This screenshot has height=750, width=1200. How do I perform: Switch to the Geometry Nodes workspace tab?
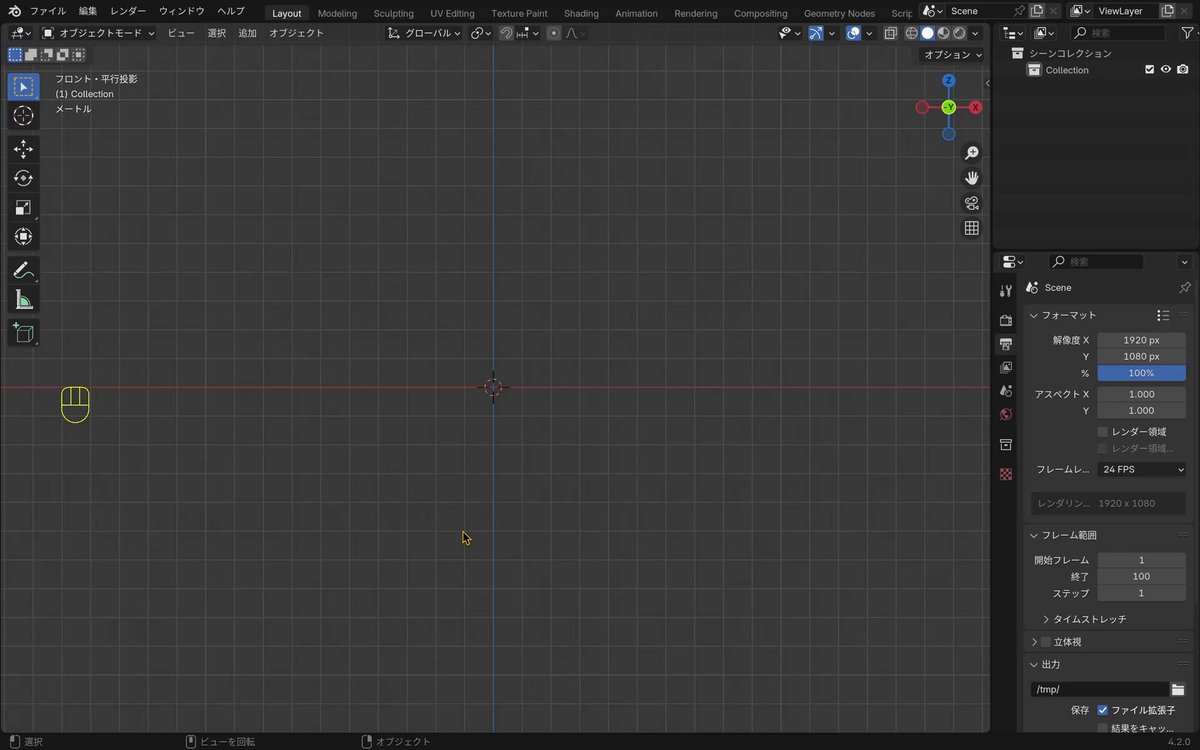click(839, 13)
